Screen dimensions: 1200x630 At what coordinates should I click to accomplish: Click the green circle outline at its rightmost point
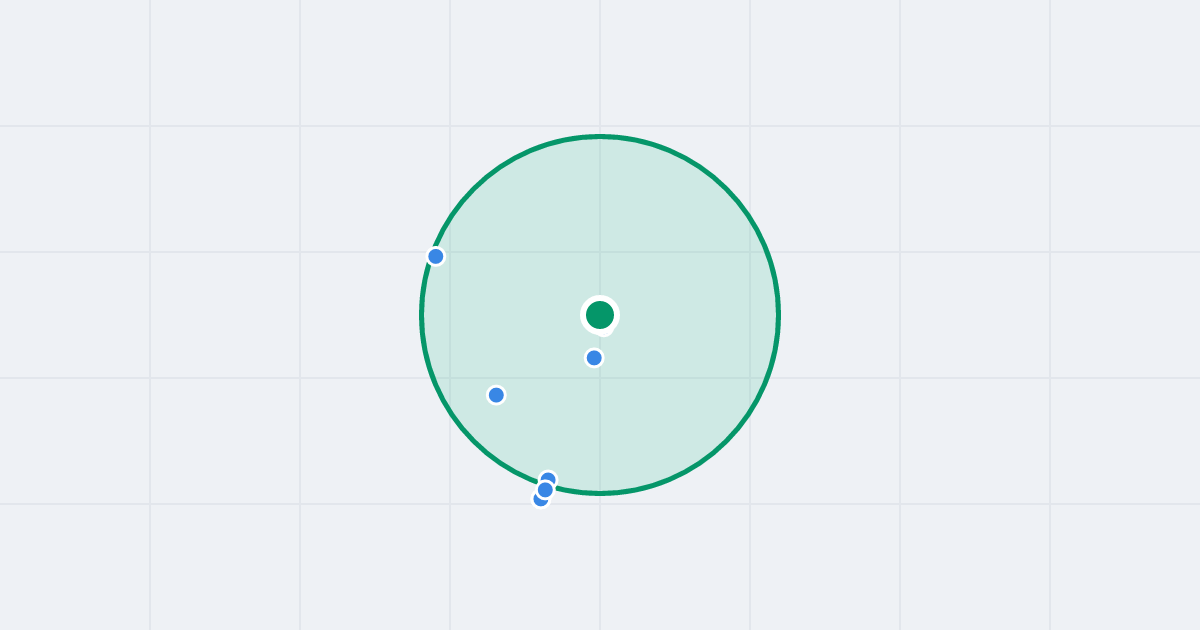[x=778, y=315]
